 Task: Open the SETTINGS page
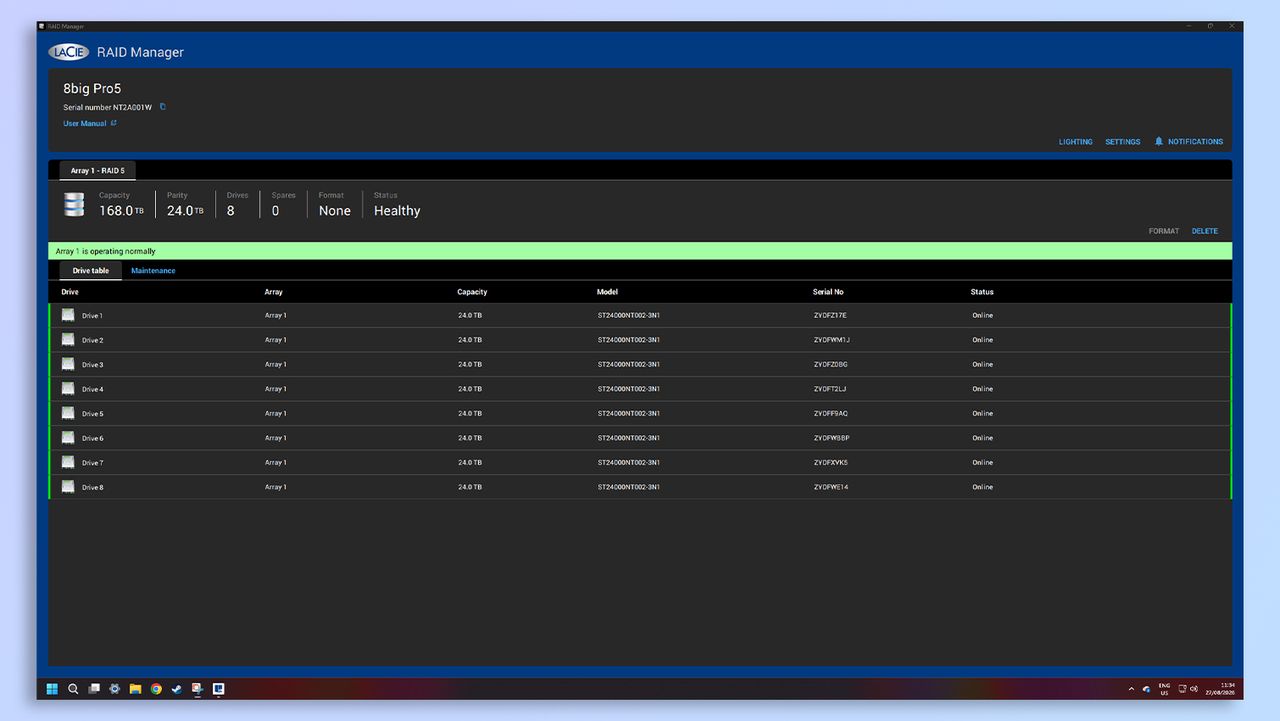click(1123, 142)
